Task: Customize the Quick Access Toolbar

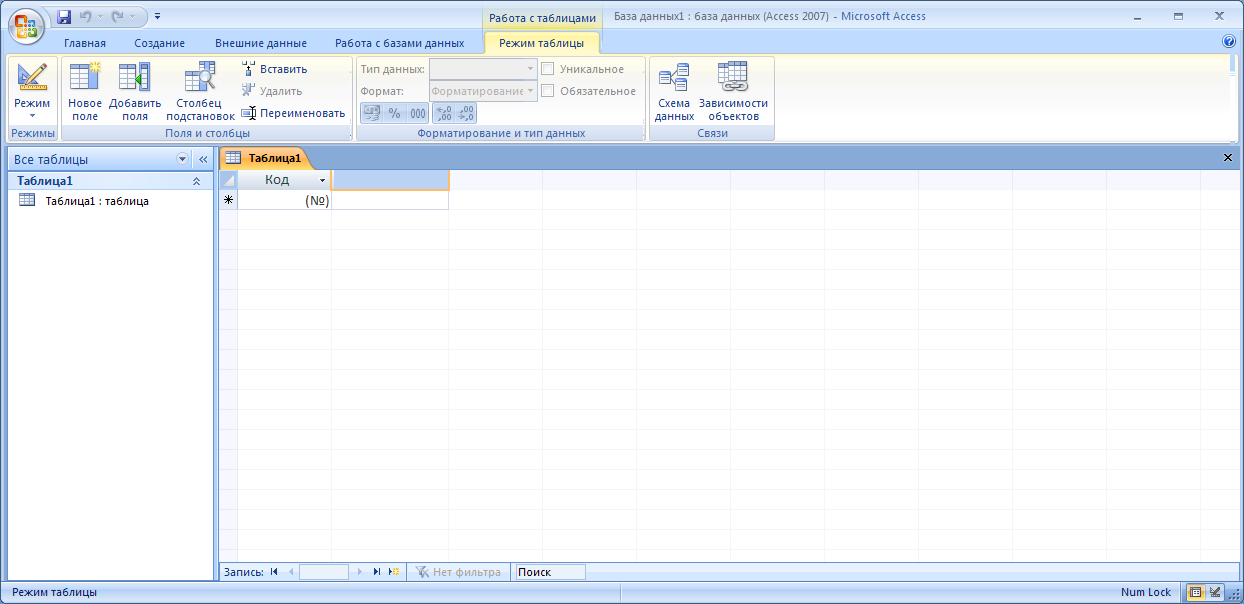Action: click(158, 17)
